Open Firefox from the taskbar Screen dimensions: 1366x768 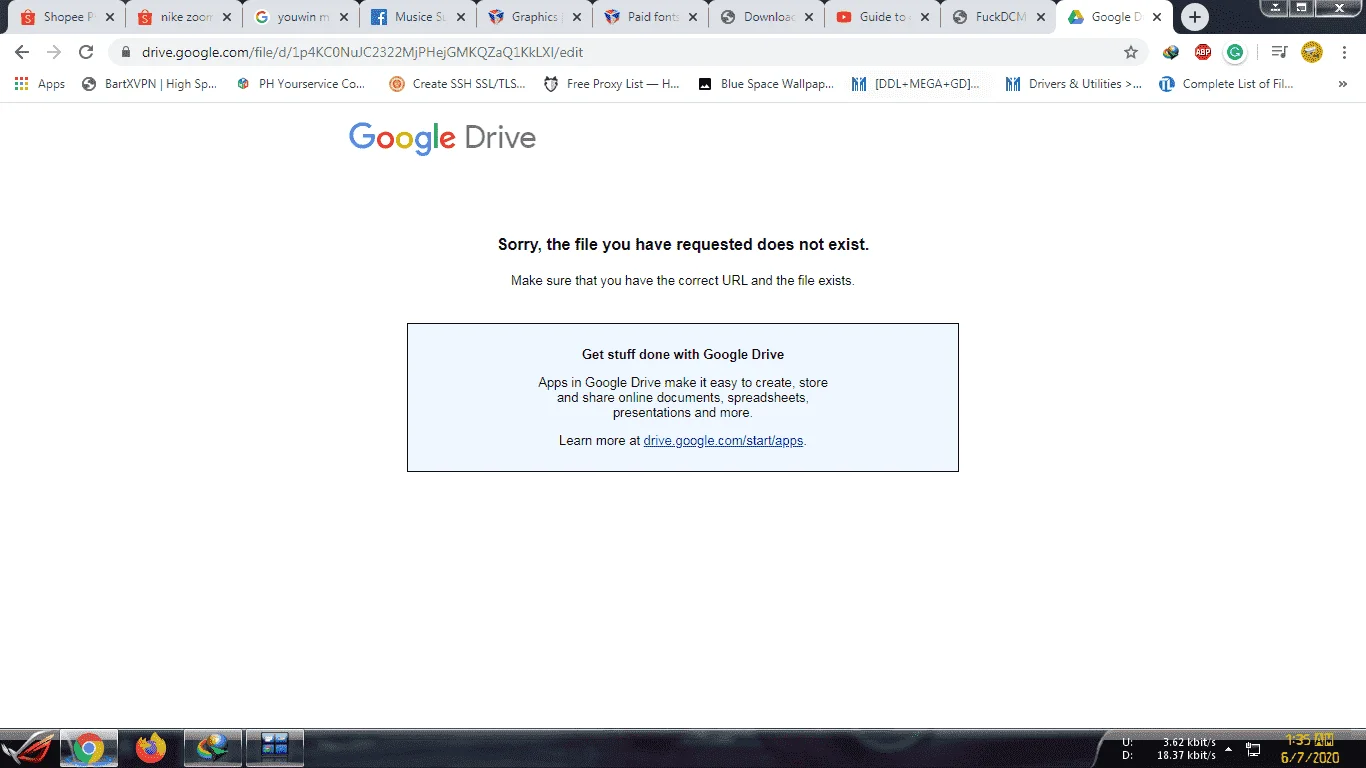pyautogui.click(x=151, y=748)
